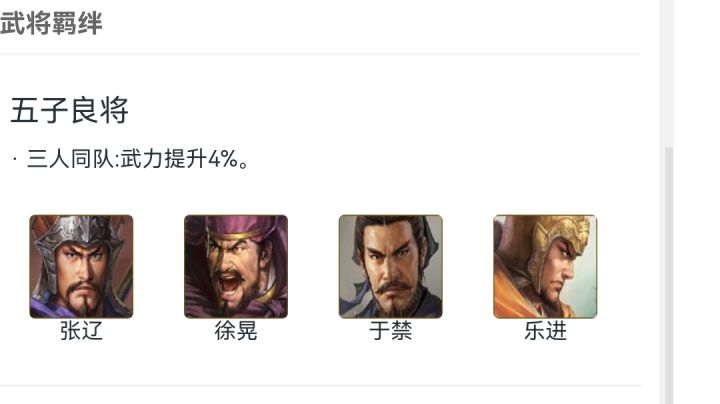
Task: Click the divider line under 武将羁绊
Action: pyautogui.click(x=321, y=54)
